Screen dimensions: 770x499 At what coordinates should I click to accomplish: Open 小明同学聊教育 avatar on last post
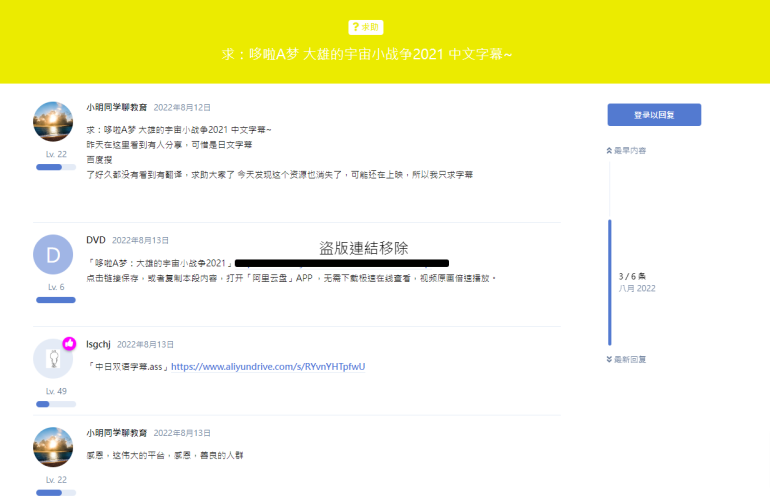coord(53,447)
